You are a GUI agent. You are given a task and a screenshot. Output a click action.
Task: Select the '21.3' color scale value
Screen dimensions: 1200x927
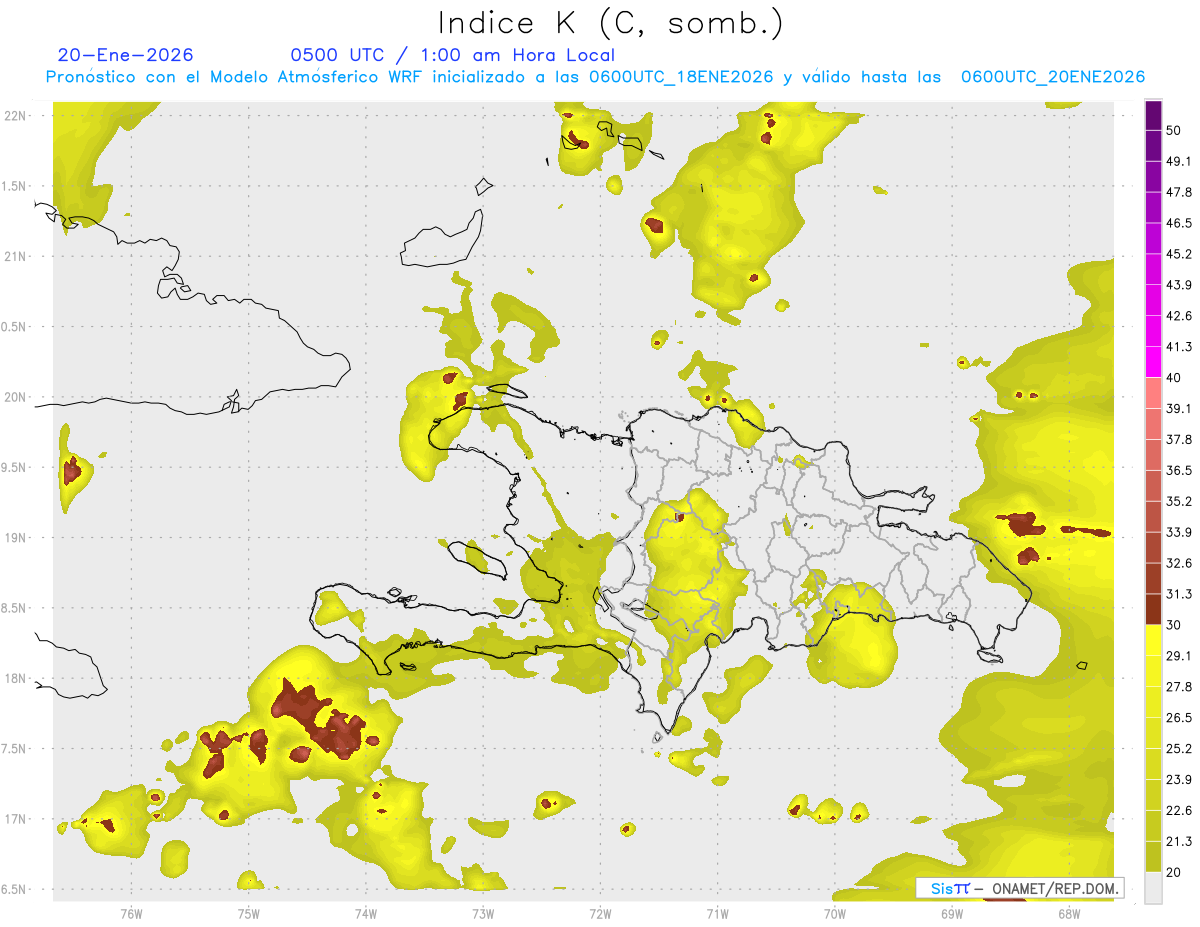(x=1179, y=841)
